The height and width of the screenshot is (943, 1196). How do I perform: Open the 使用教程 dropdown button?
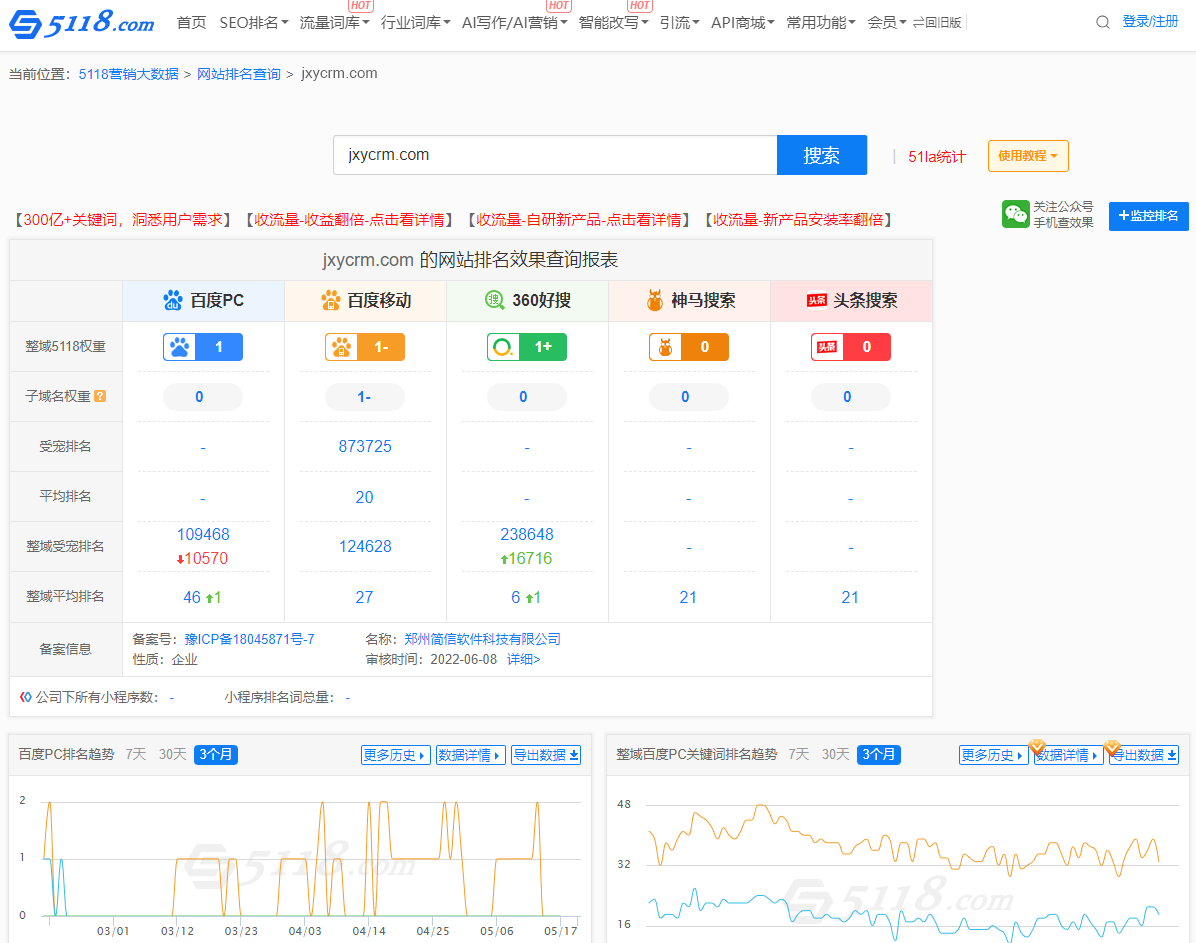click(1027, 156)
